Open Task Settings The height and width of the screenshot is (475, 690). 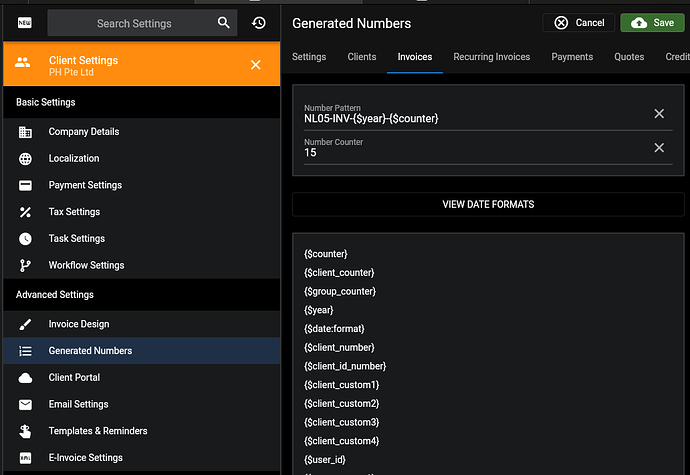click(142, 239)
